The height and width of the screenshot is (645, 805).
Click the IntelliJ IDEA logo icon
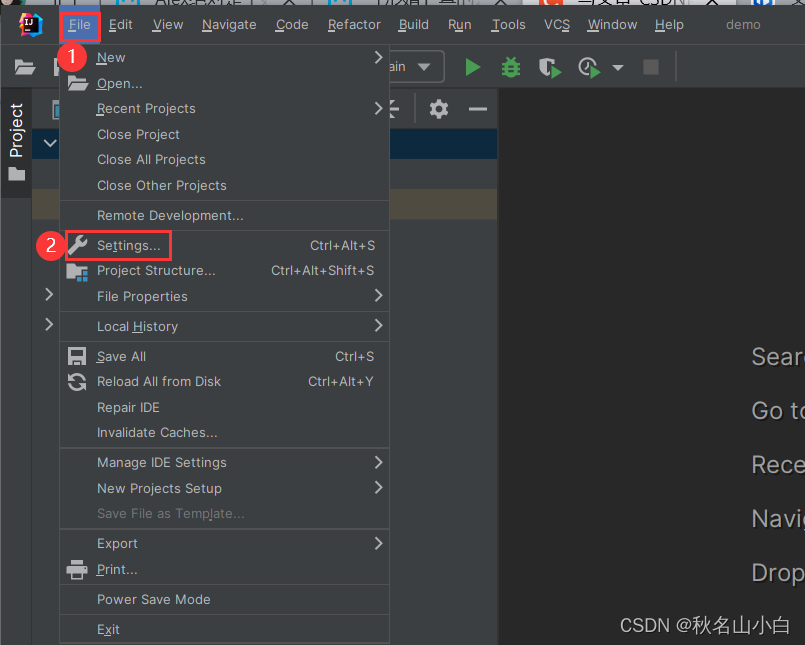[x=30, y=24]
